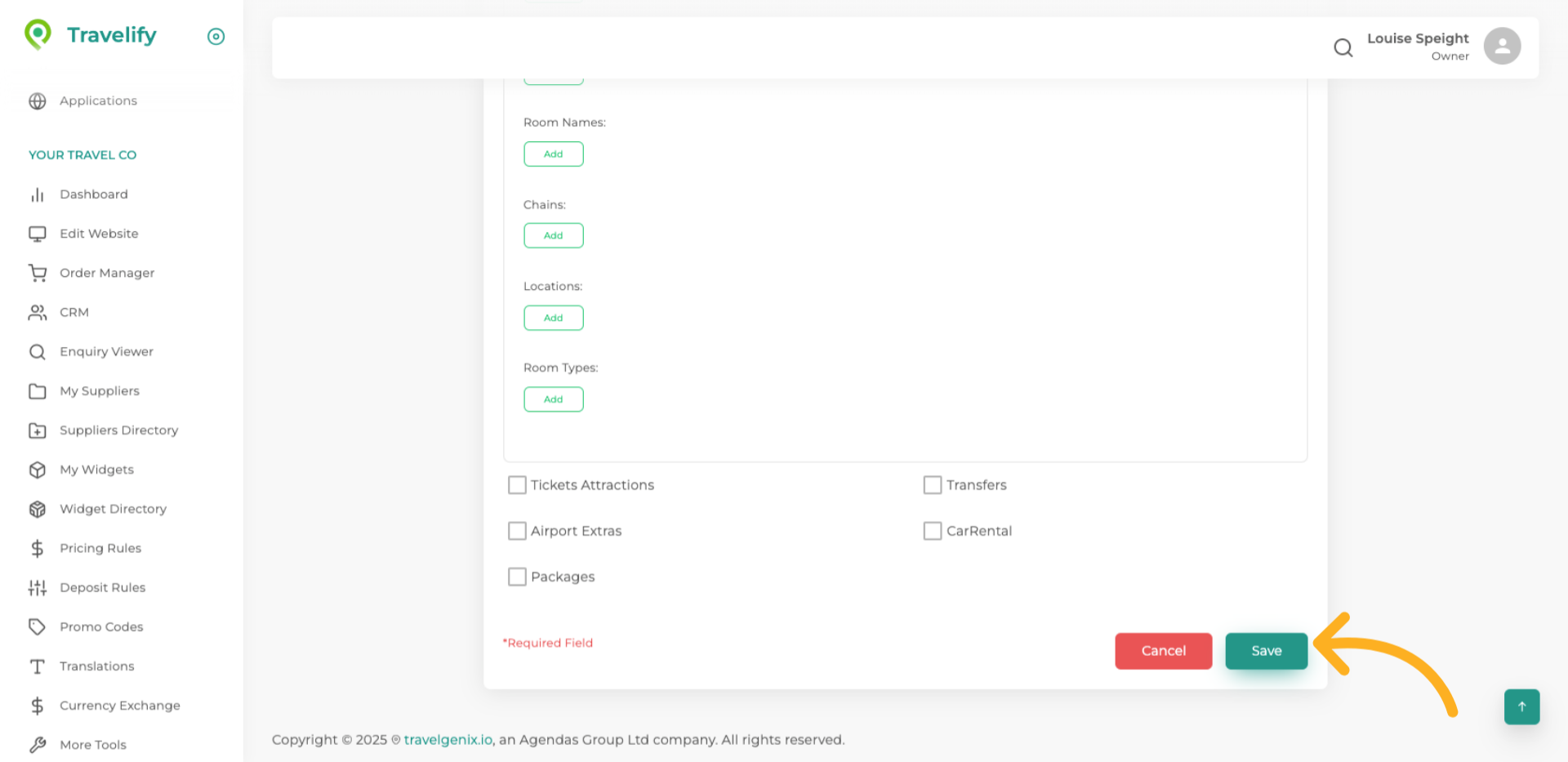Click the green Save button
1568x762 pixels.
1266,651
